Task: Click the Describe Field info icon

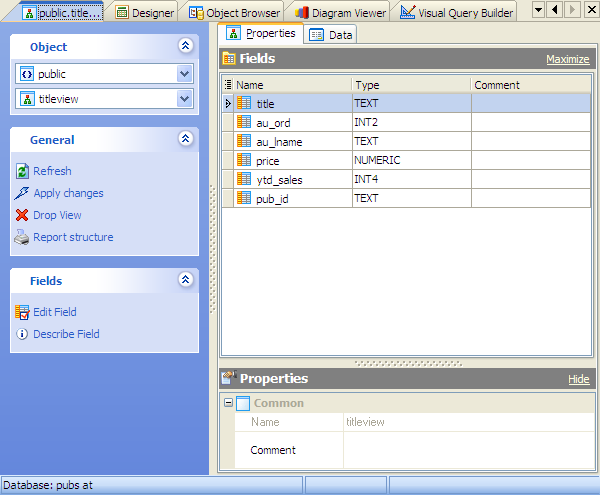Action: [22, 335]
